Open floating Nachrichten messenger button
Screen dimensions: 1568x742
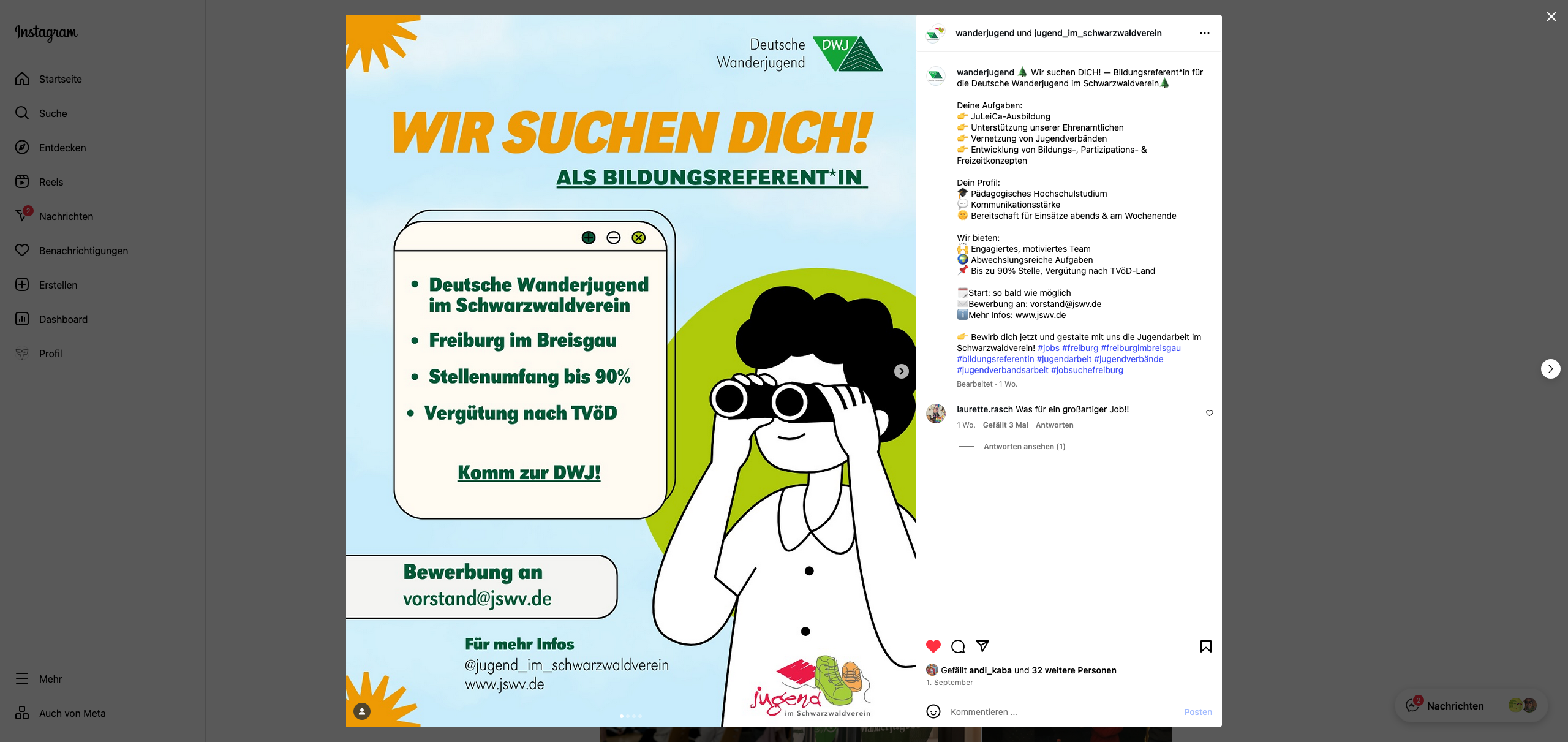tap(1470, 706)
